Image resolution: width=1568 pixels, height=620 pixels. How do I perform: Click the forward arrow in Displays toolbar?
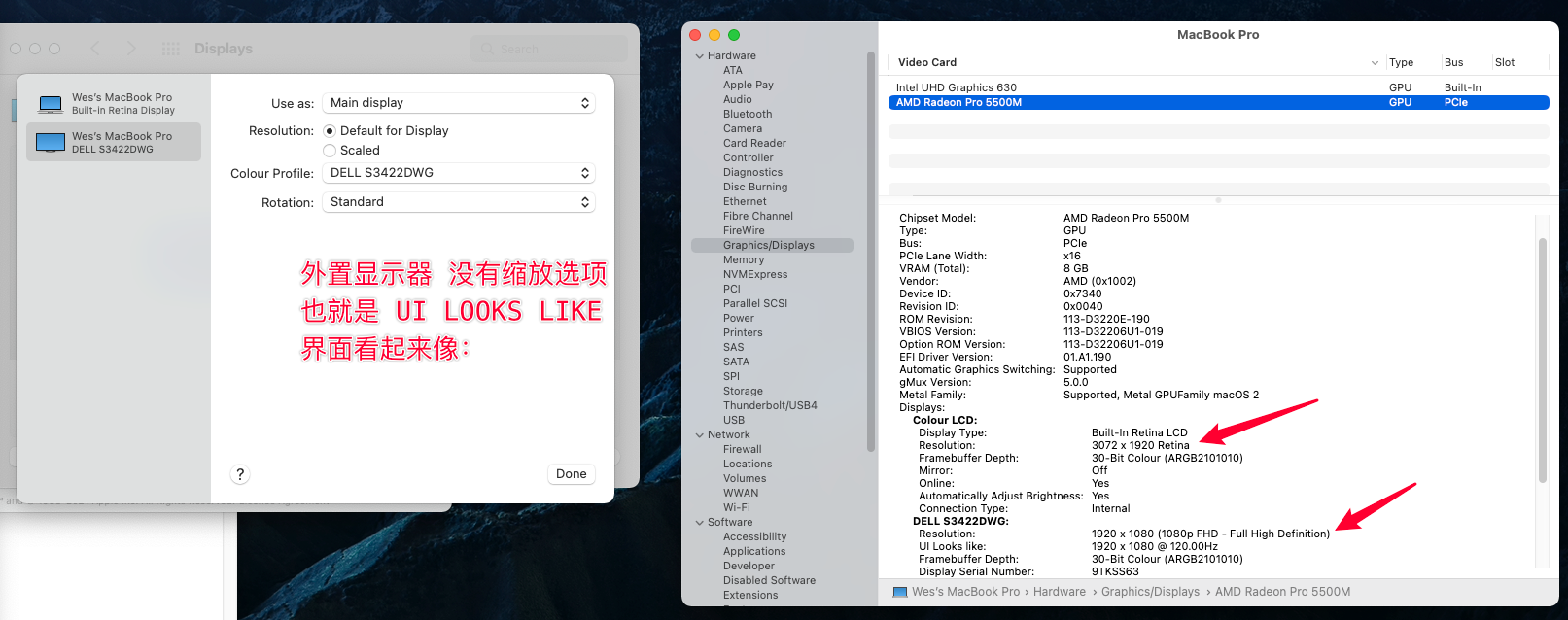point(131,49)
